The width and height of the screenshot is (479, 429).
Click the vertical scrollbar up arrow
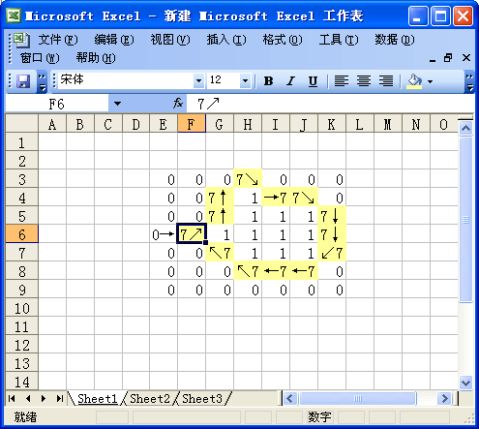[466, 128]
